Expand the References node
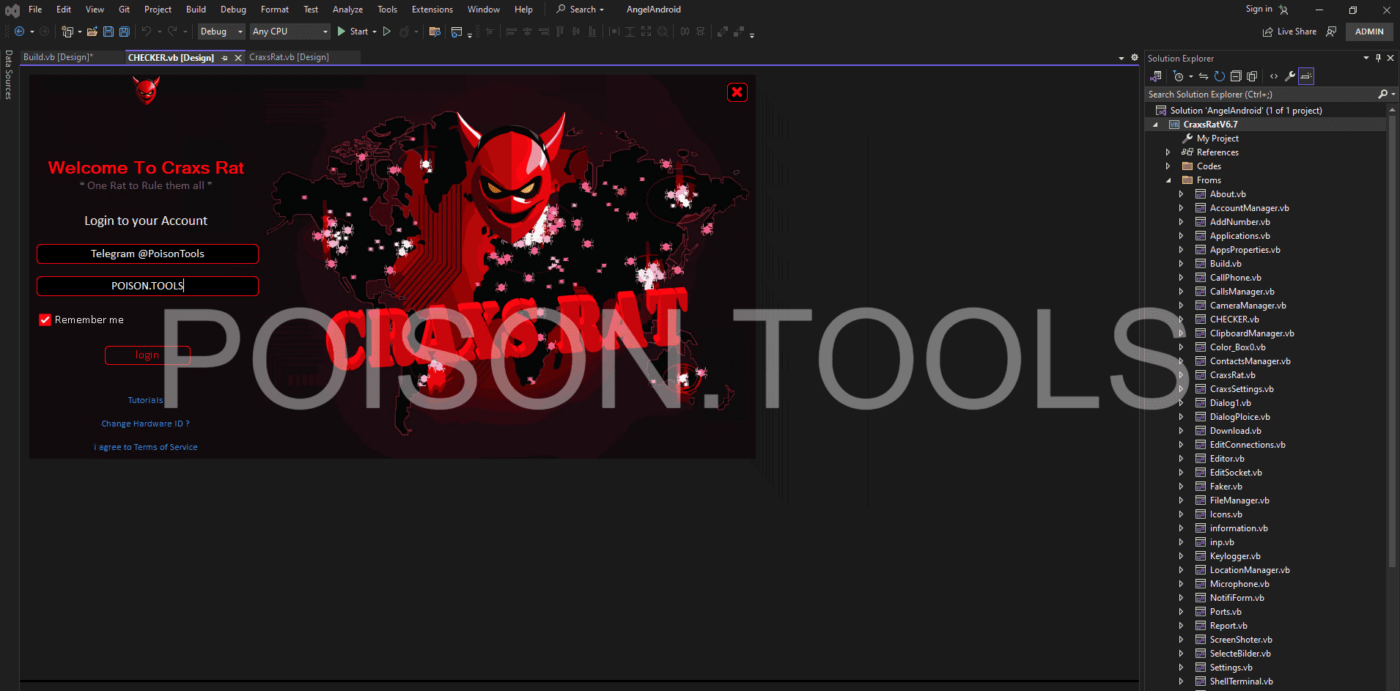 pos(1167,152)
